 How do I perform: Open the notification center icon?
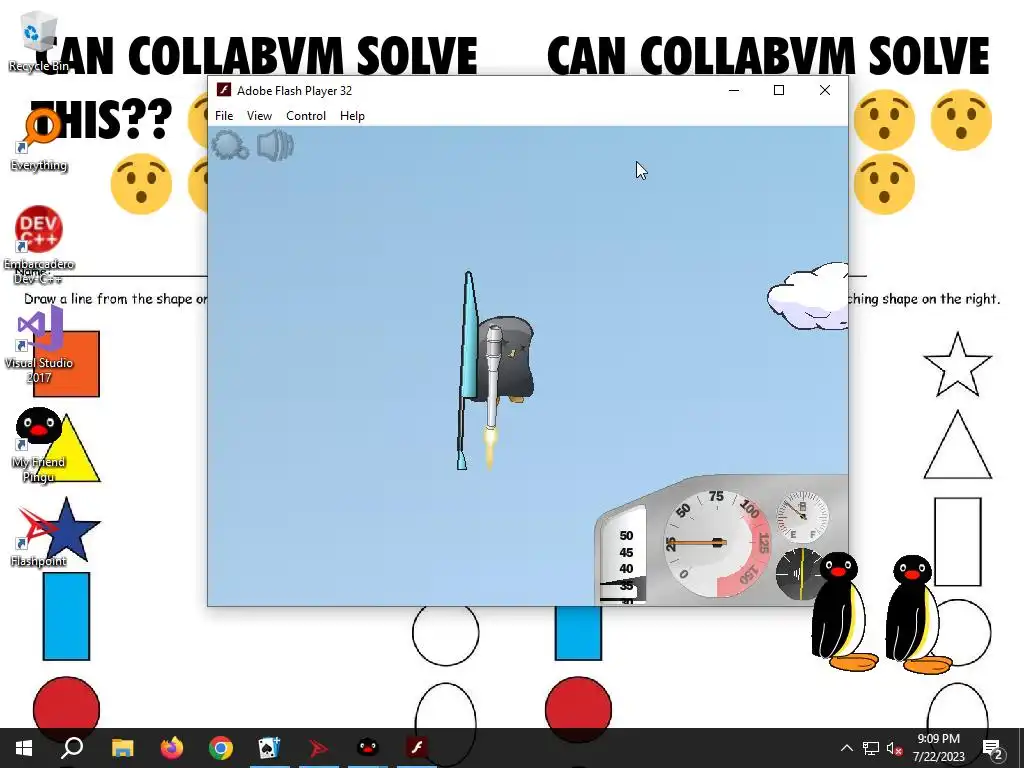tap(993, 748)
